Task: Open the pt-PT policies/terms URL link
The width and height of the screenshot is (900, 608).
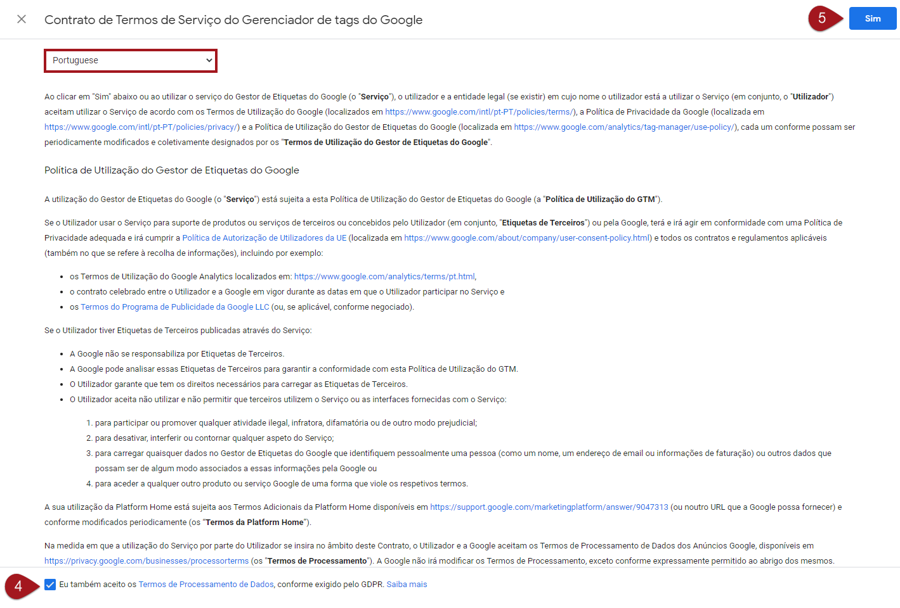Action: tap(479, 112)
